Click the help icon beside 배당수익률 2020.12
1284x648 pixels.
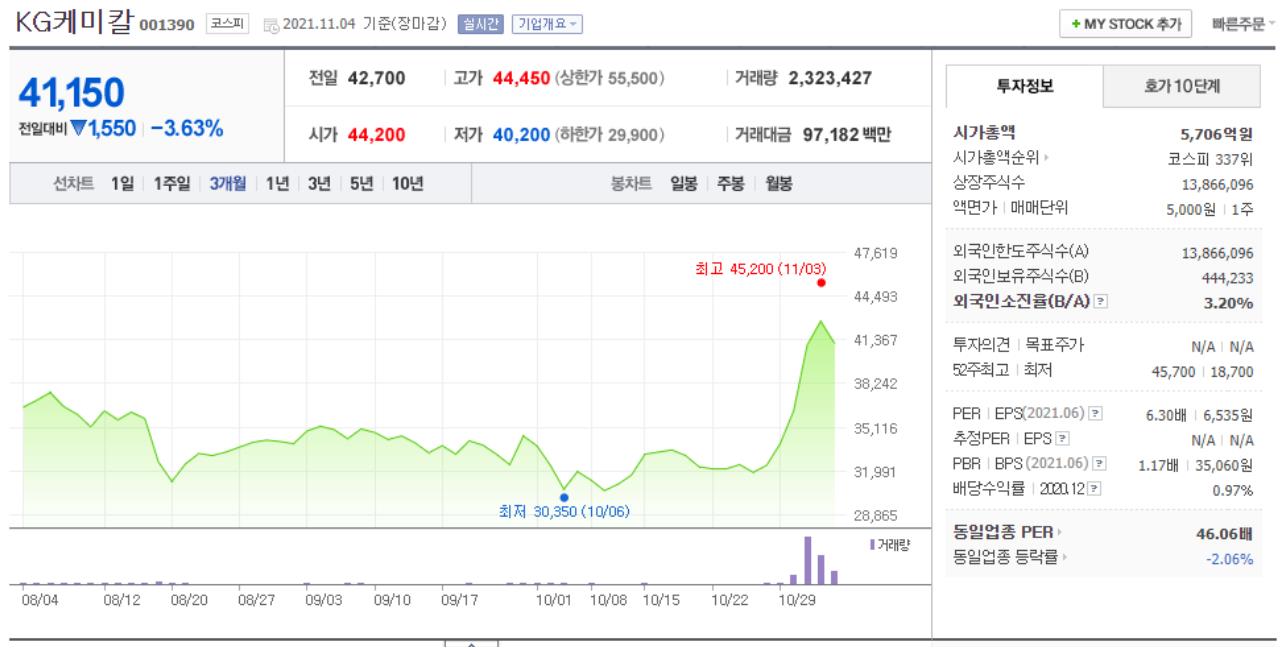[1094, 489]
